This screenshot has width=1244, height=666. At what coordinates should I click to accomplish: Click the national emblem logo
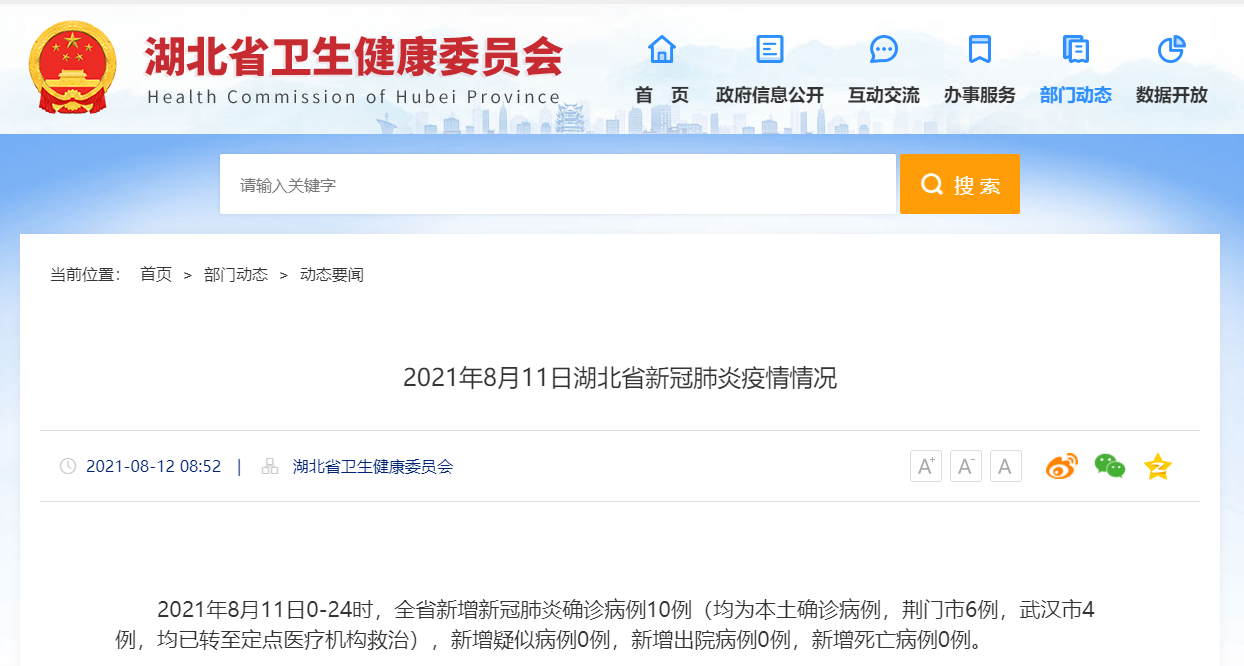click(71, 67)
